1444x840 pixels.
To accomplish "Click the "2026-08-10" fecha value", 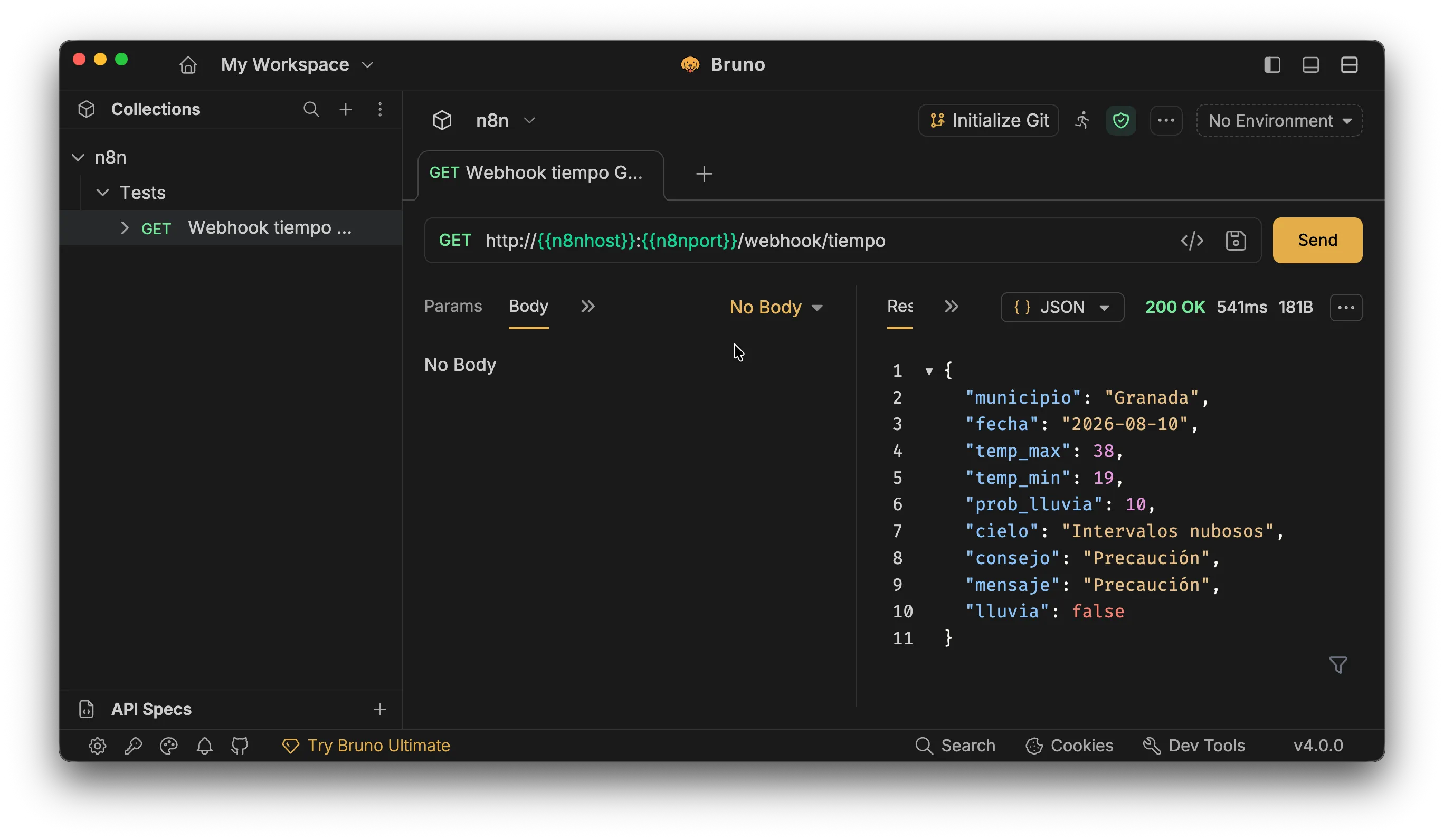I will pyautogui.click(x=1125, y=425).
